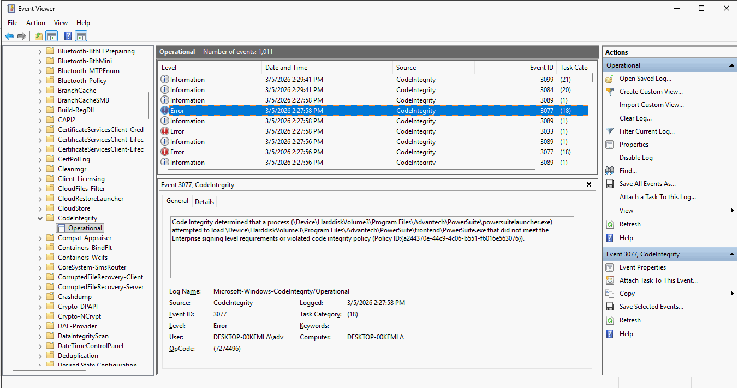Expand the Crypto-NCrypt tree node

pos(40,317)
